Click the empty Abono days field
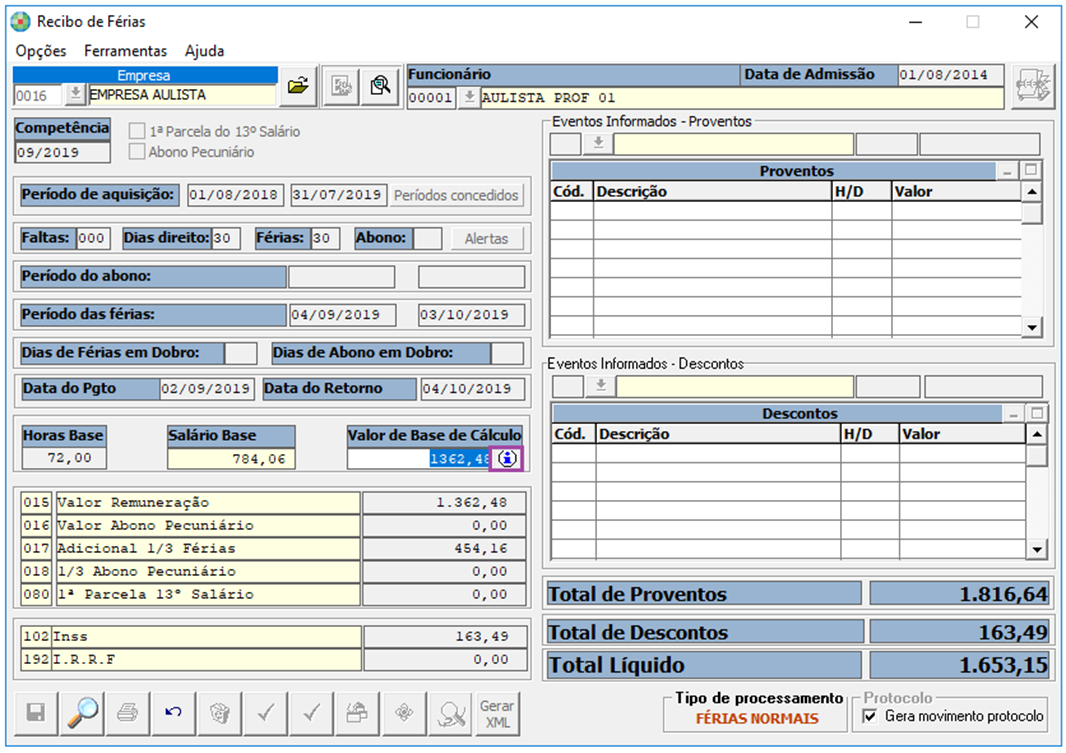Image resolution: width=1066 pixels, height=753 pixels. pos(427,239)
